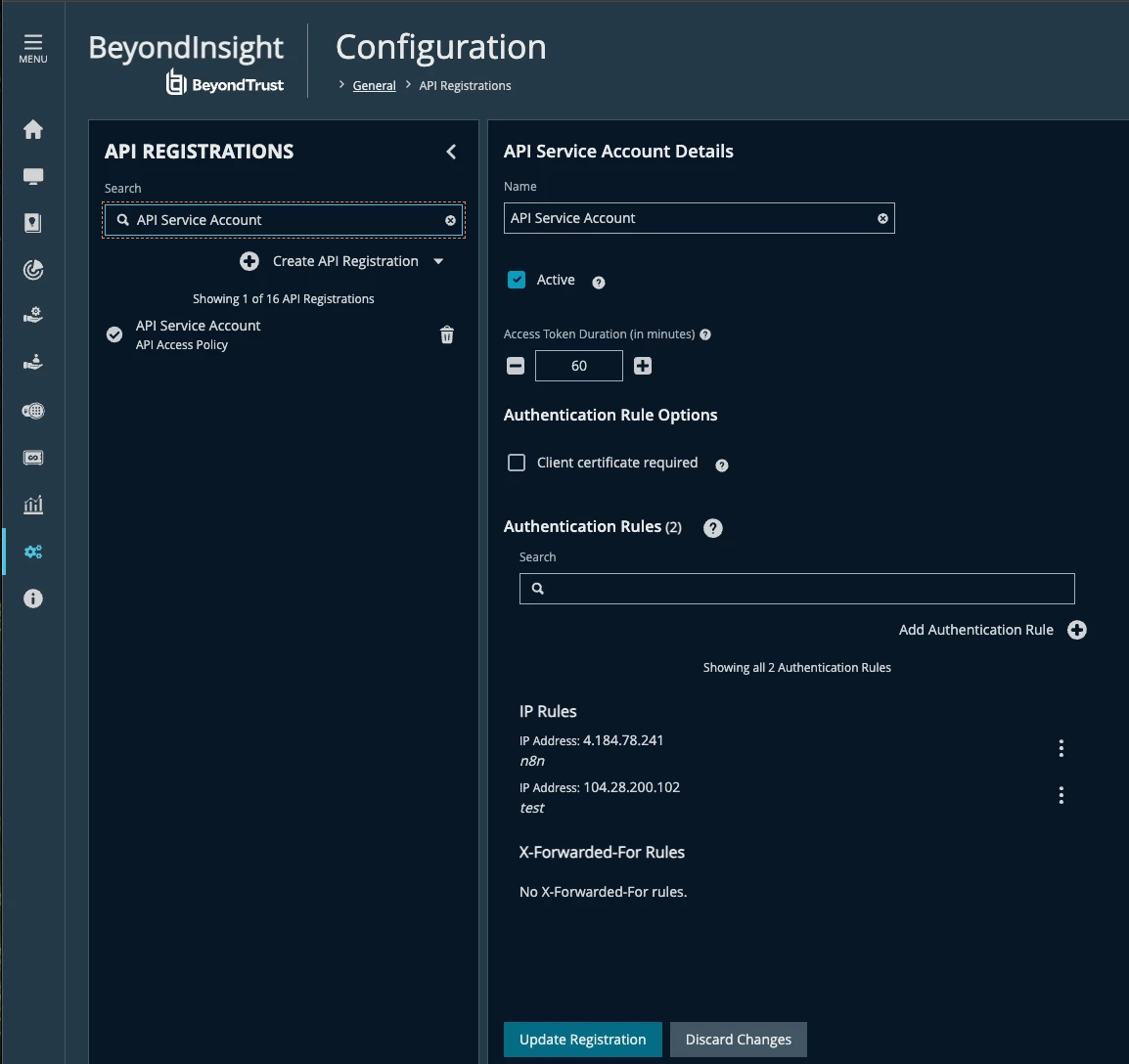Click 'Showing 1 of 16 API Registrations'
This screenshot has width=1129, height=1064.
284,298
